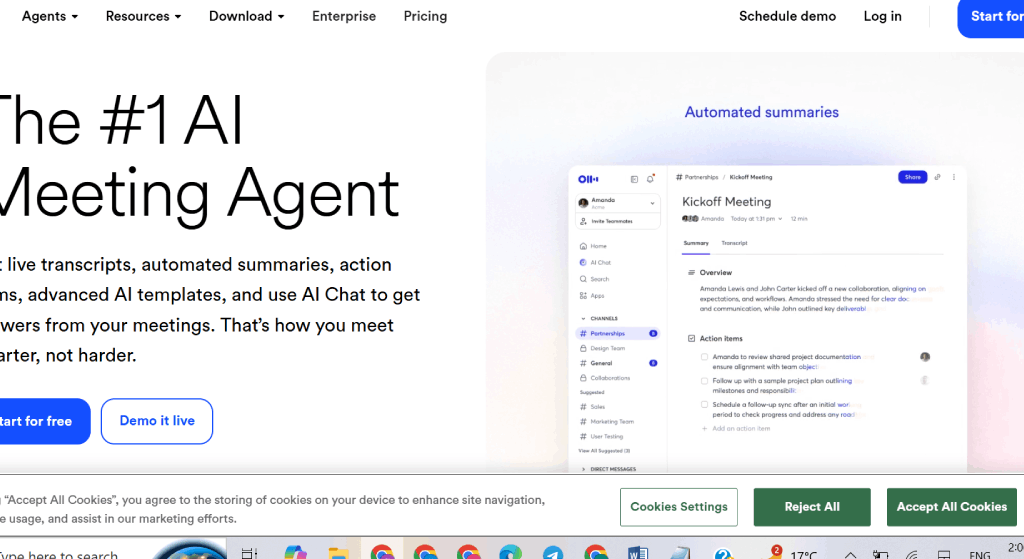Open the three-dot more options icon

pyautogui.click(x=954, y=177)
